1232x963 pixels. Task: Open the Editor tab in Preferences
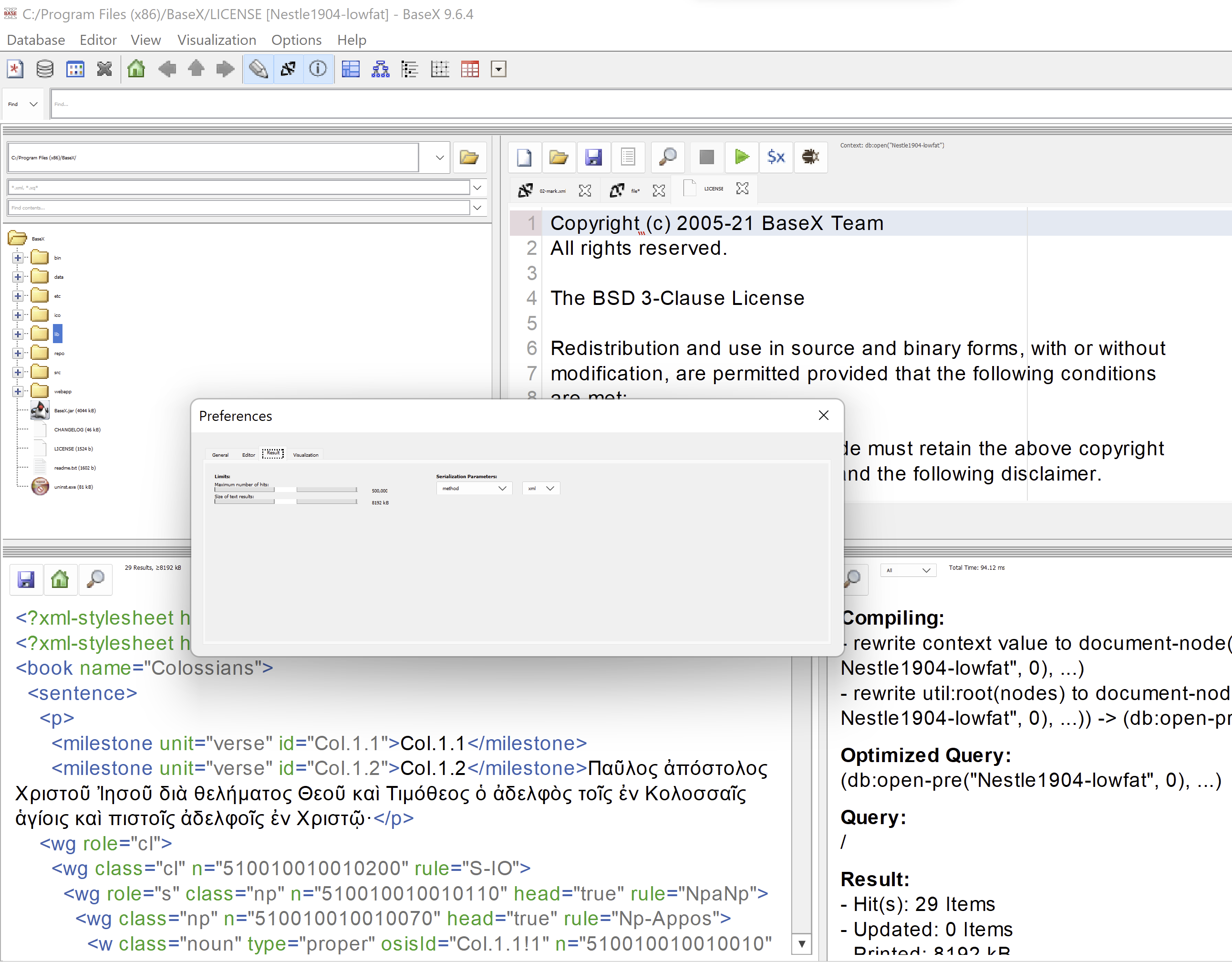tap(248, 455)
